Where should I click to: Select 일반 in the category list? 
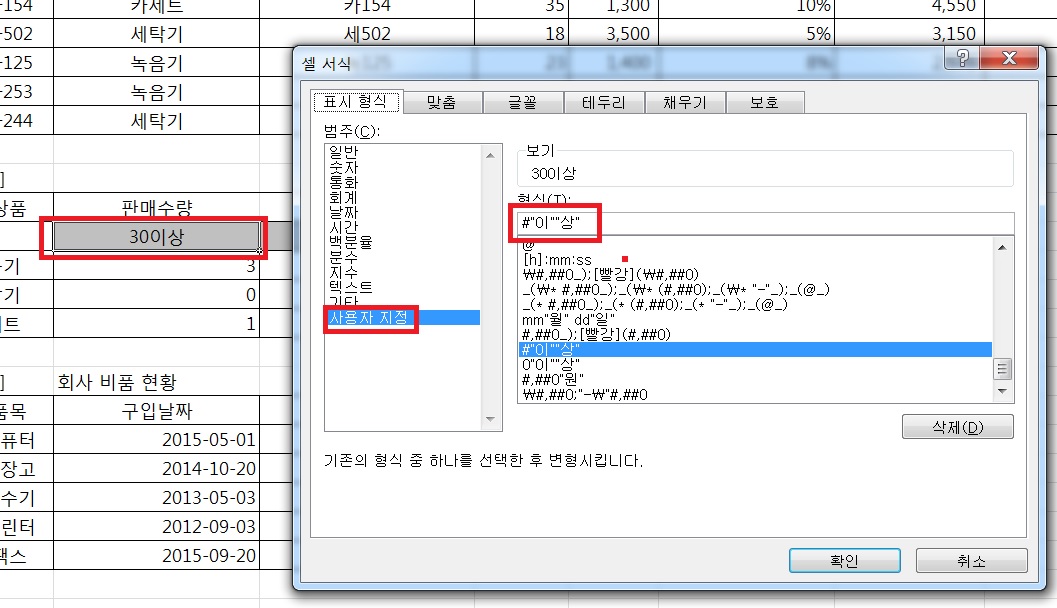pyautogui.click(x=343, y=151)
